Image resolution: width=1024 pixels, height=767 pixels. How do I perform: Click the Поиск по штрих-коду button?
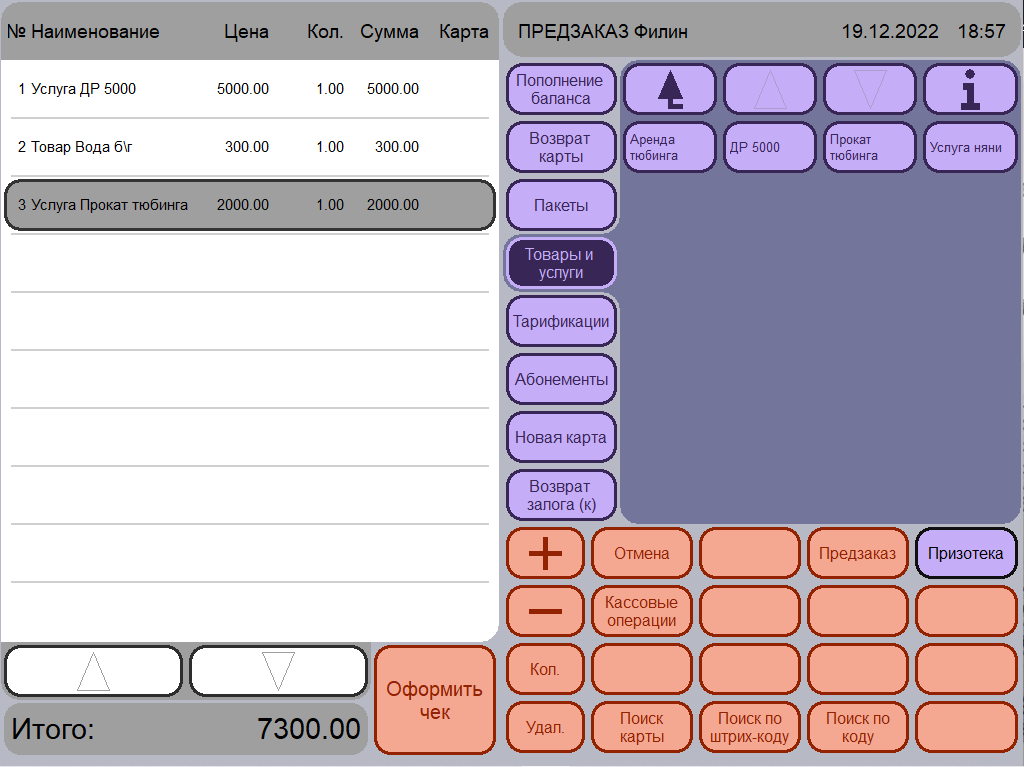point(750,728)
